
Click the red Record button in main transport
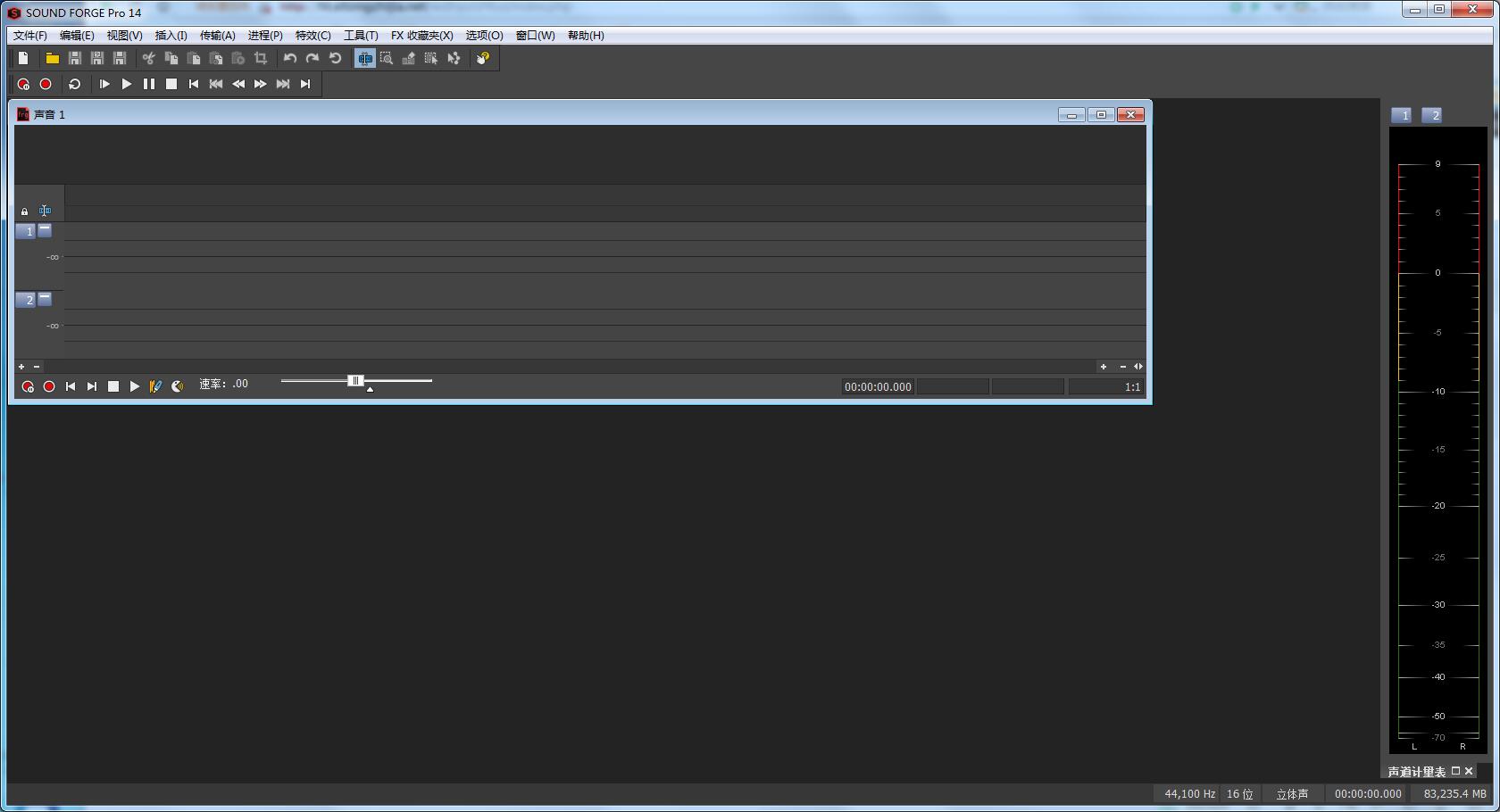click(x=46, y=84)
